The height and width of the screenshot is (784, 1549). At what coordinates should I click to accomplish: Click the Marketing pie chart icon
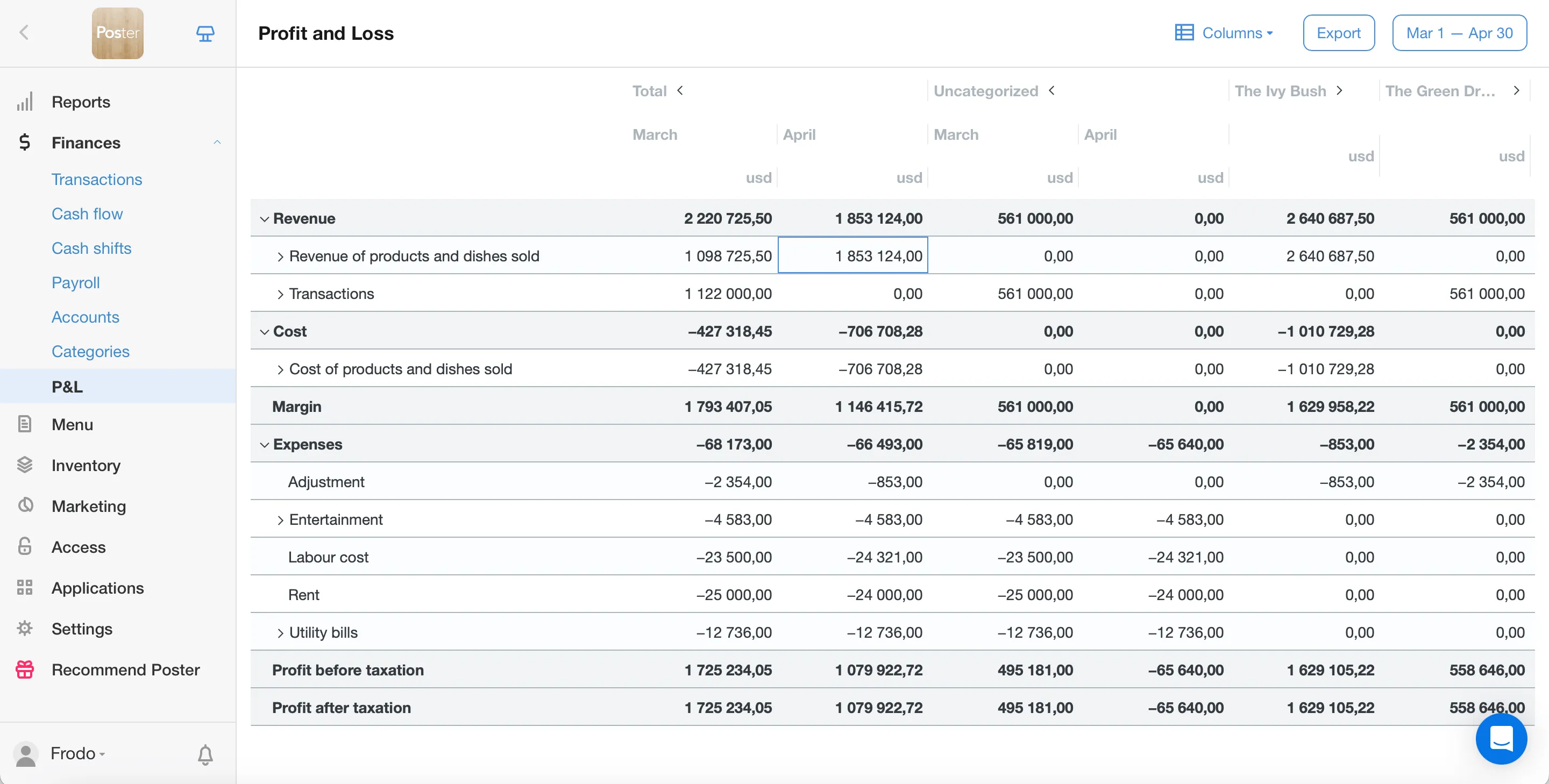(x=25, y=505)
